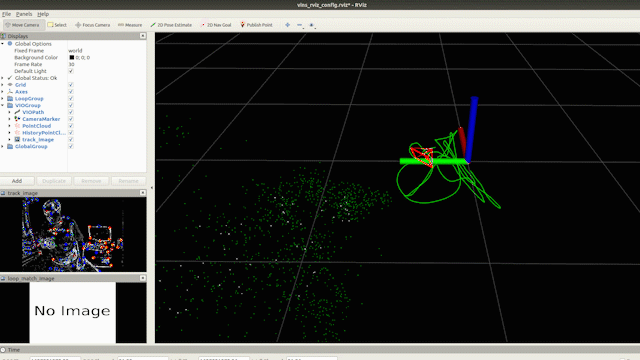Click the Background Color black swatch

point(71,58)
